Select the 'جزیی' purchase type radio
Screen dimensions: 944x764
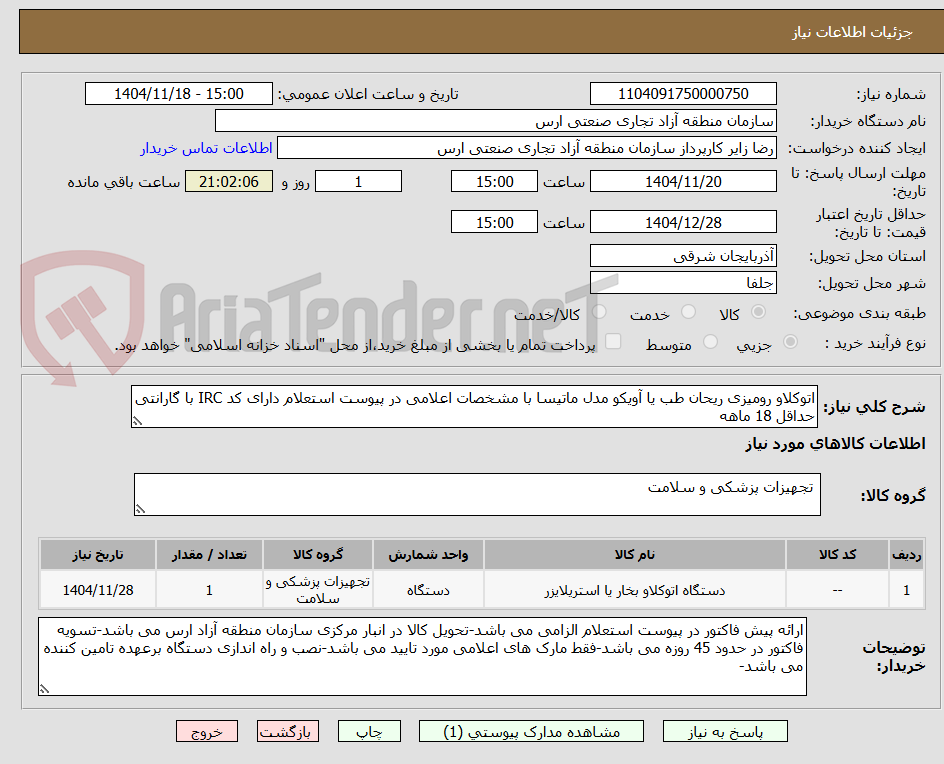790,342
